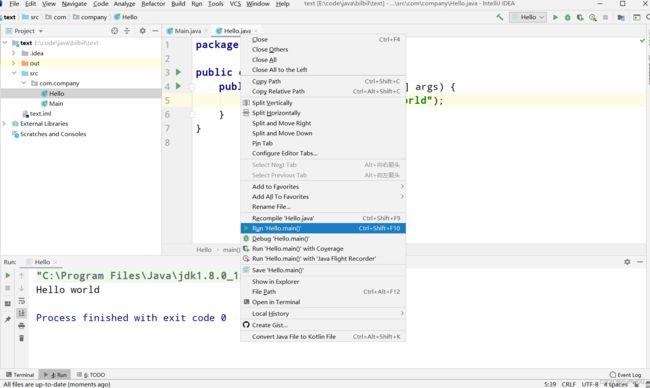
Task: Run with coverage from the top toolbar
Action: pos(580,17)
